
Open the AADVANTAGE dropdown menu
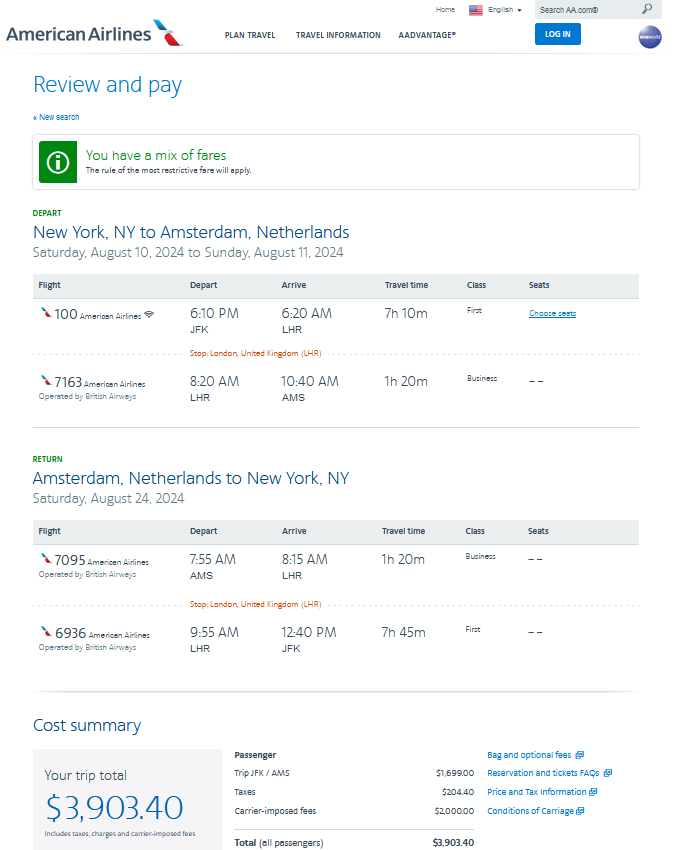426,35
